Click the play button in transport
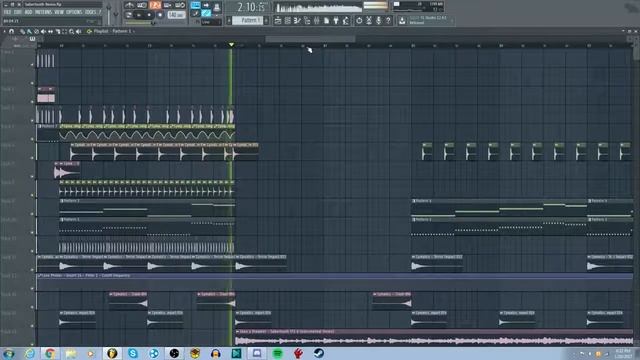The image size is (640, 360). pyautogui.click(x=139, y=15)
